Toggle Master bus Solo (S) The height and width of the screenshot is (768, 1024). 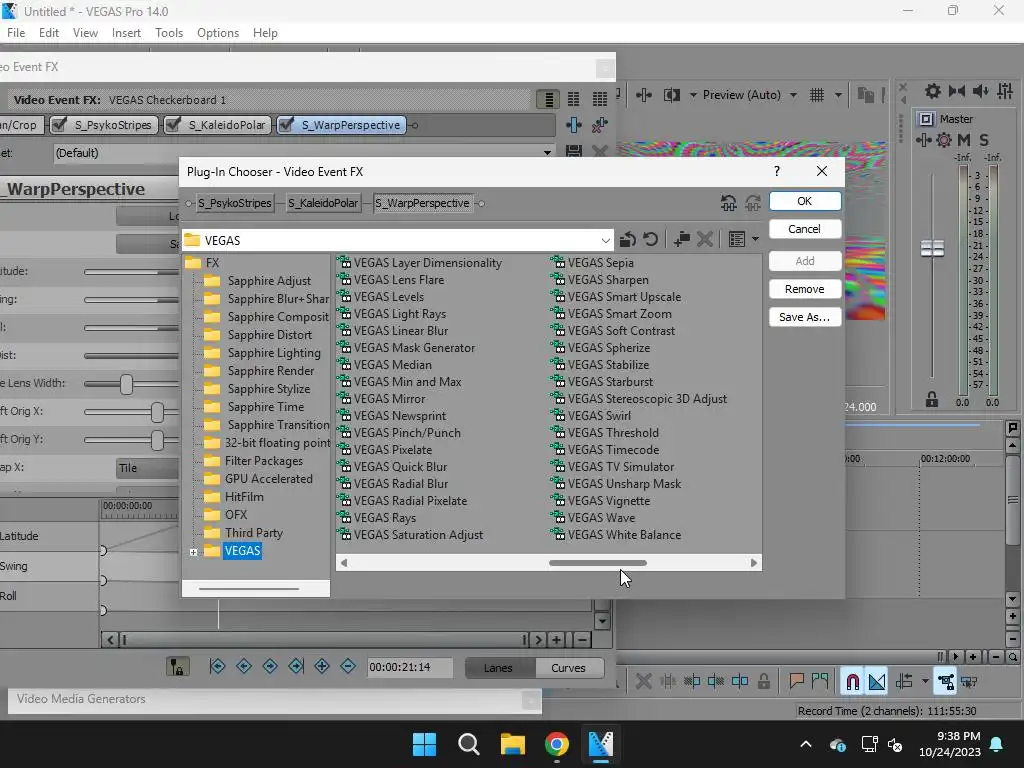pyautogui.click(x=984, y=140)
